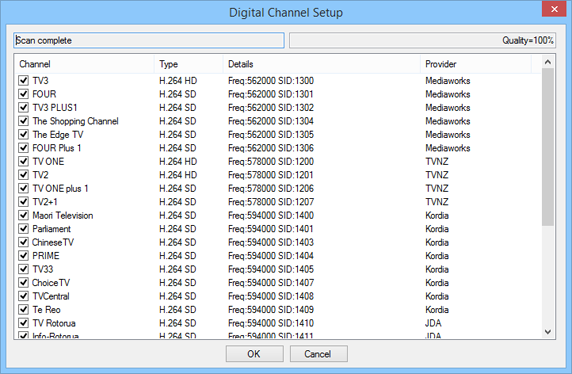Toggle the FOUR Plus 1 checkbox
572x374 pixels.
point(24,148)
